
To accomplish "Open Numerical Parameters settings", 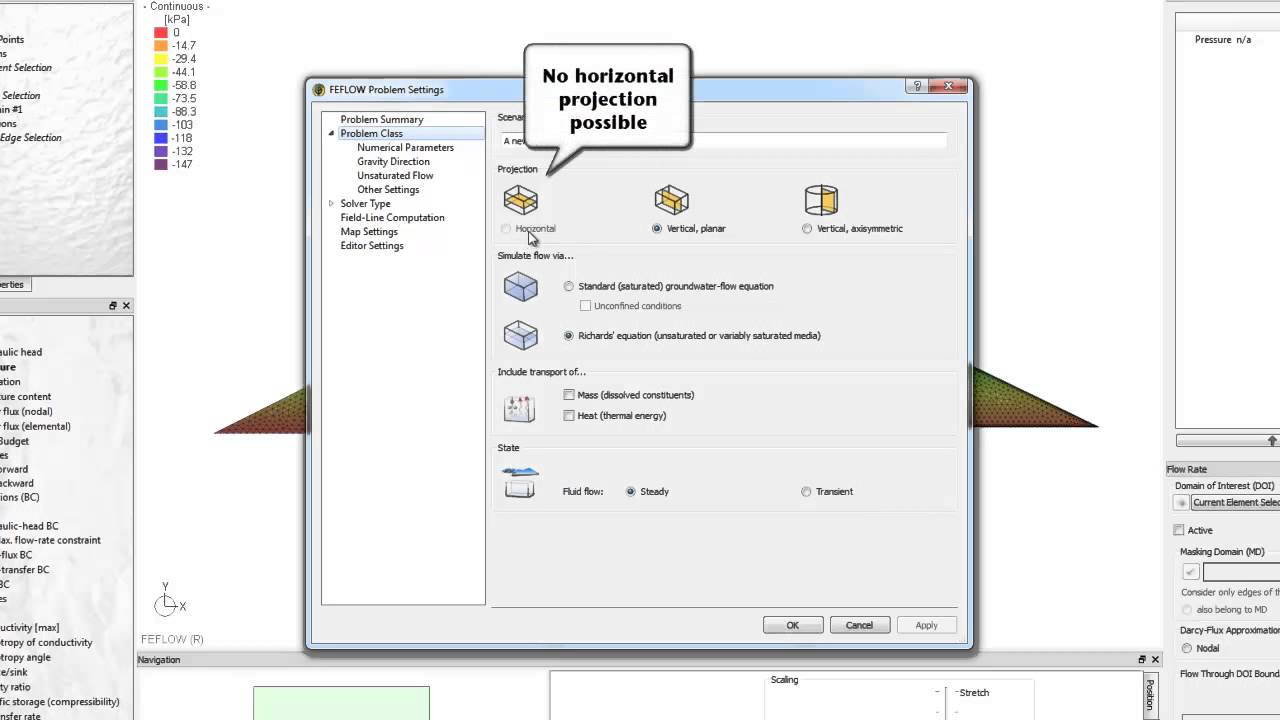I will click(405, 148).
